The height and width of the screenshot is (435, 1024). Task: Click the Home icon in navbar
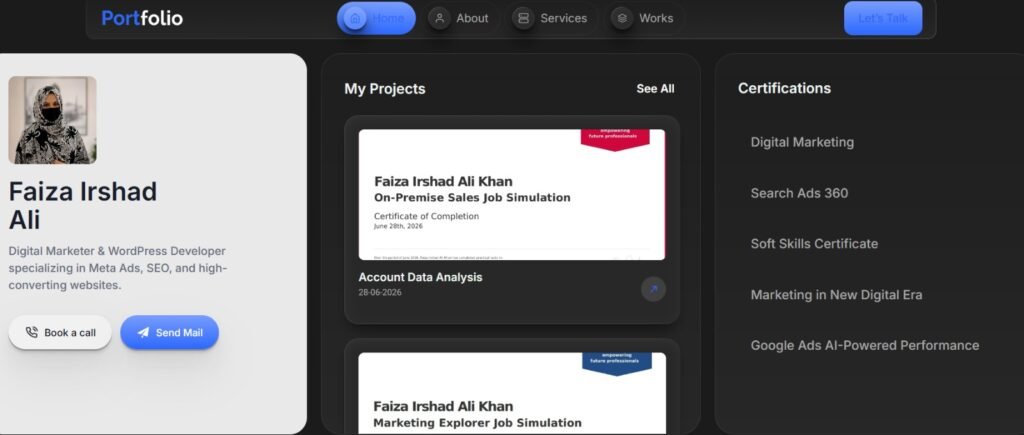click(x=355, y=18)
